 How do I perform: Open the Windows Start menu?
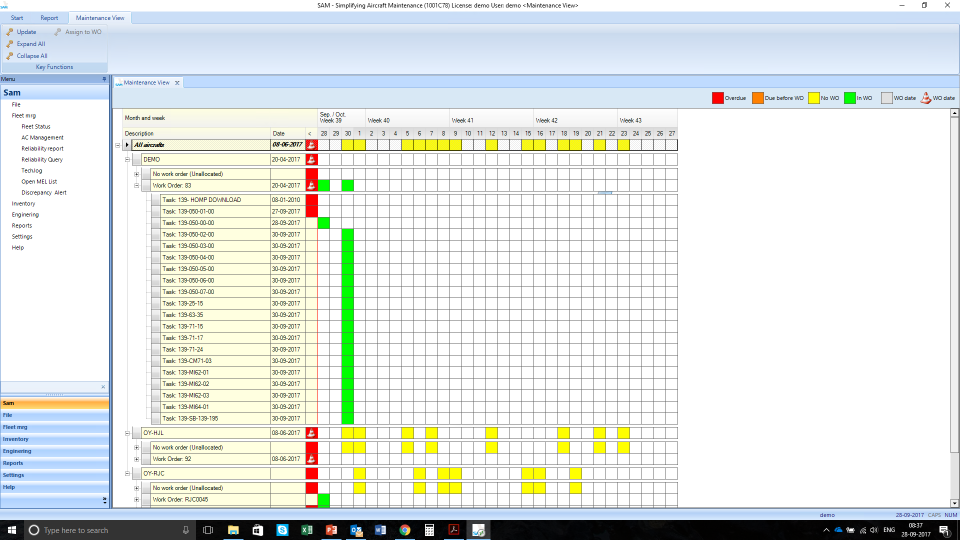pyautogui.click(x=12, y=530)
